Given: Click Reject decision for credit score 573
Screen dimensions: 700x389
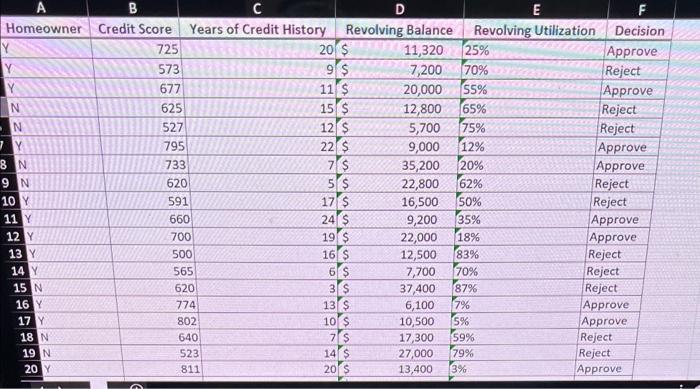Looking at the screenshot, I should 636,71.
